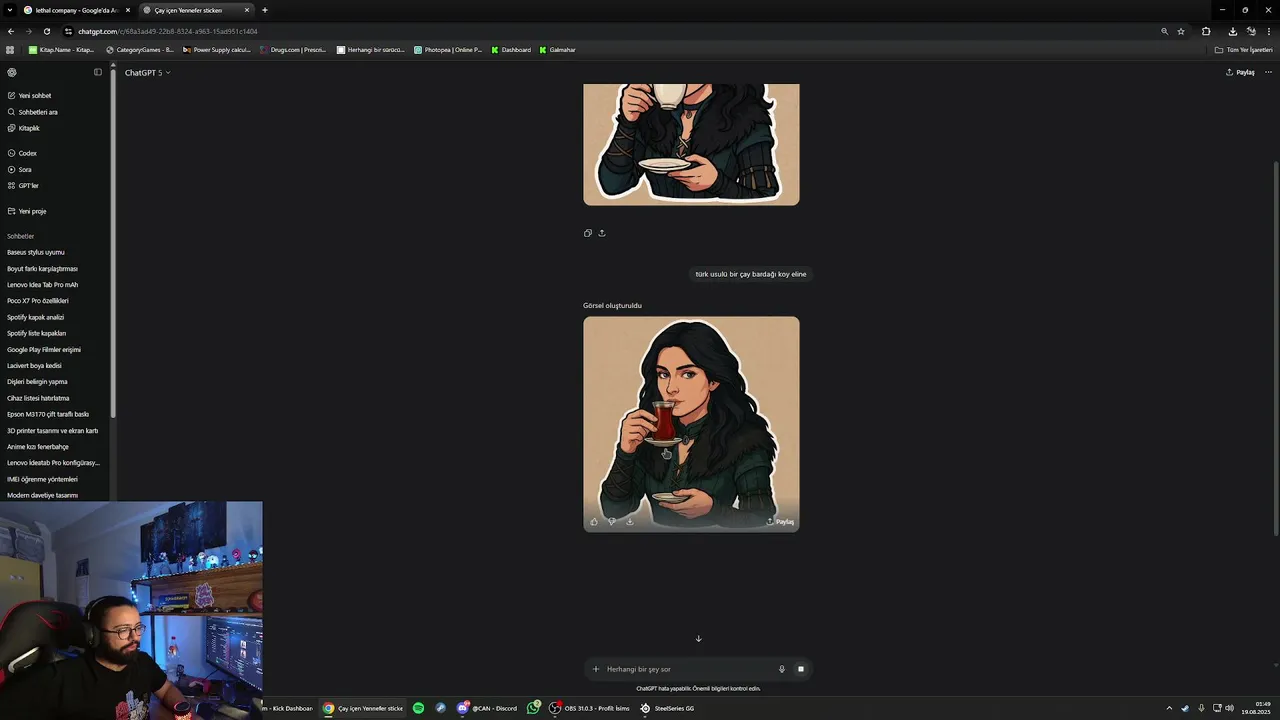Open the ChatGPT 5 model dropdown

[x=147, y=72]
